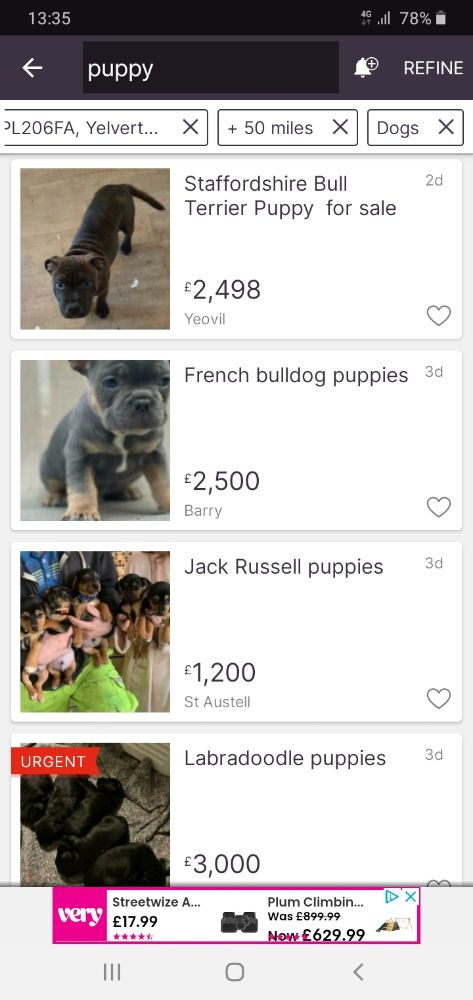This screenshot has height=1000, width=473.
Task: Tap the back arrow in search header
Action: (32, 68)
